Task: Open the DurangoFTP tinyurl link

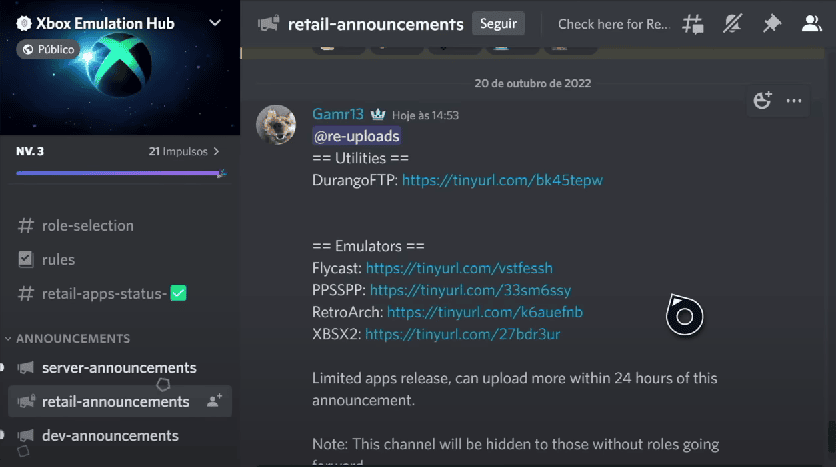Action: [502, 181]
